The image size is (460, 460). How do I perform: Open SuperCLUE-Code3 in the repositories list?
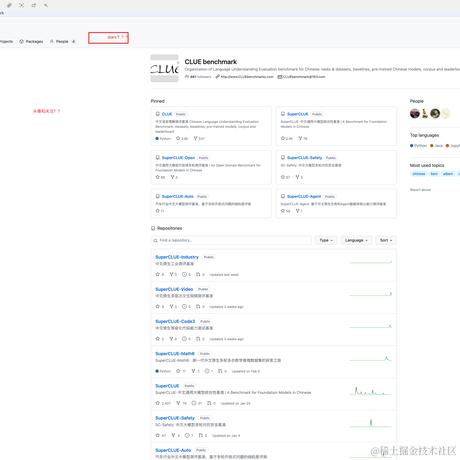175,321
